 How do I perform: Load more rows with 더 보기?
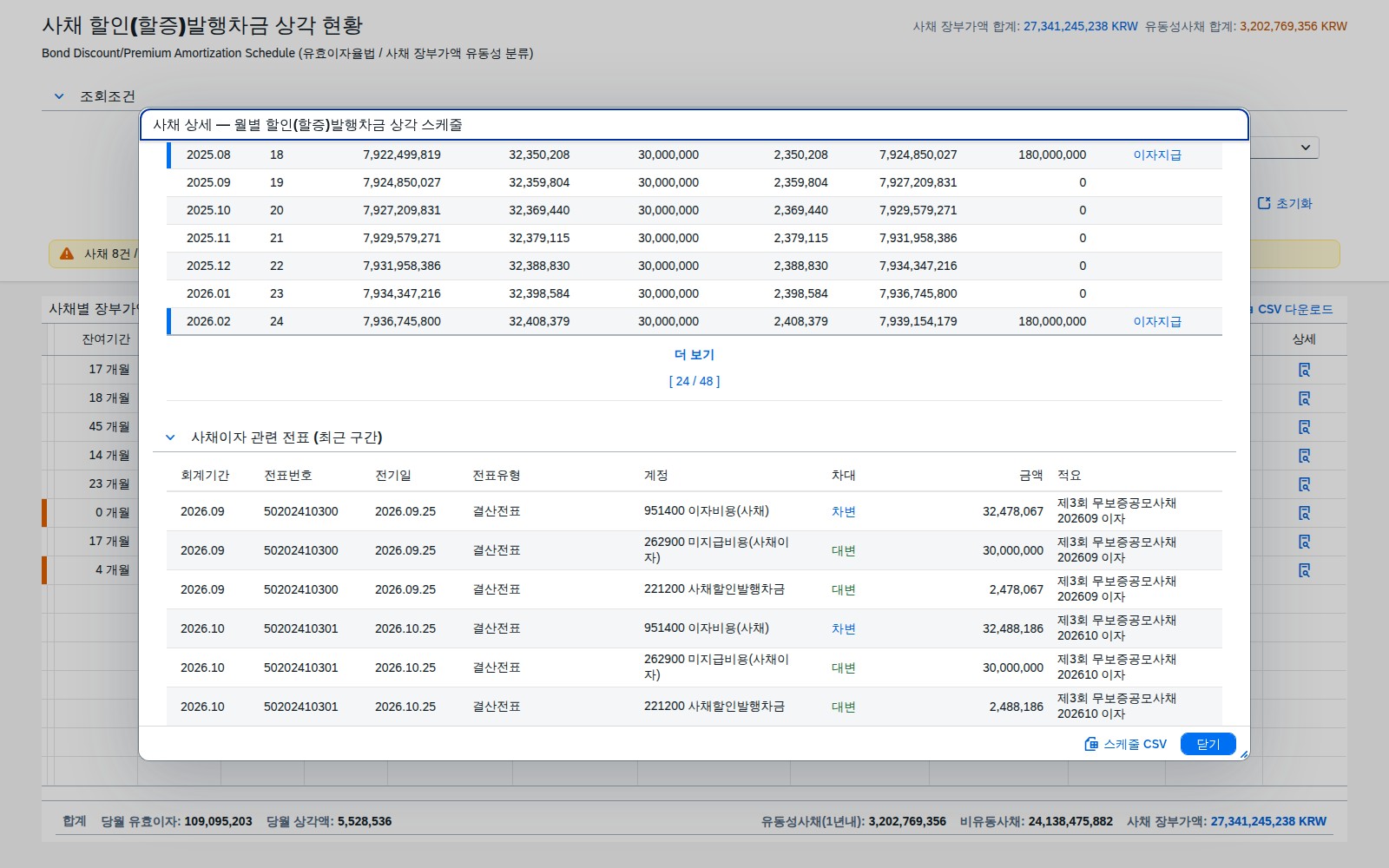pos(694,354)
